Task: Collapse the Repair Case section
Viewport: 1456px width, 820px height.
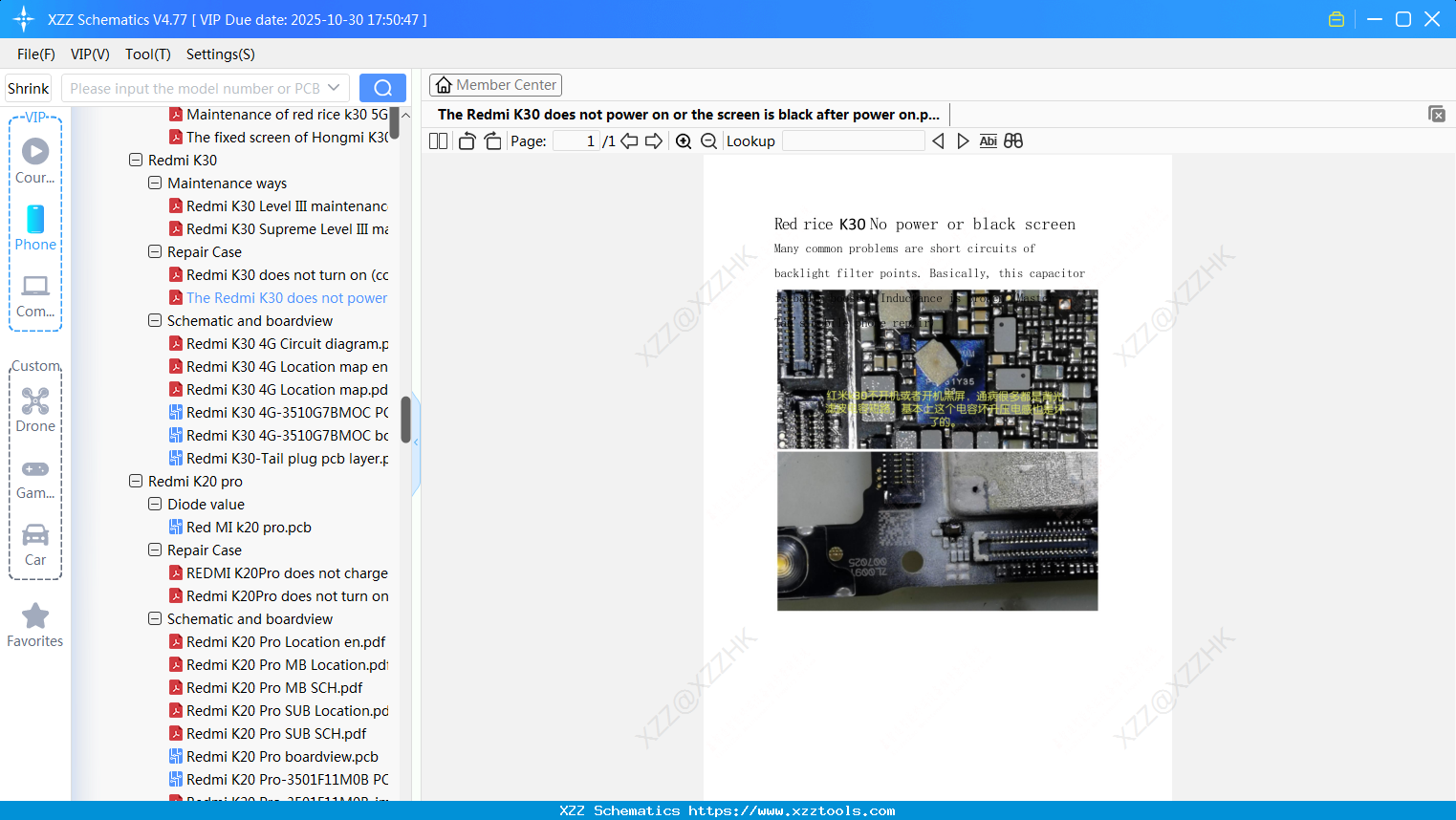Action: click(154, 251)
